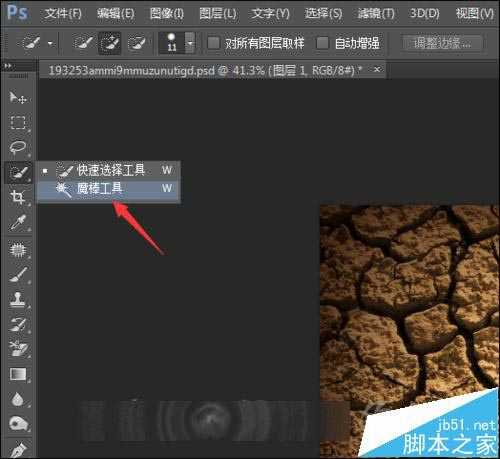Click the Quick Selection tool in toolbar
Viewport: 500px width, 459px height.
[18, 172]
